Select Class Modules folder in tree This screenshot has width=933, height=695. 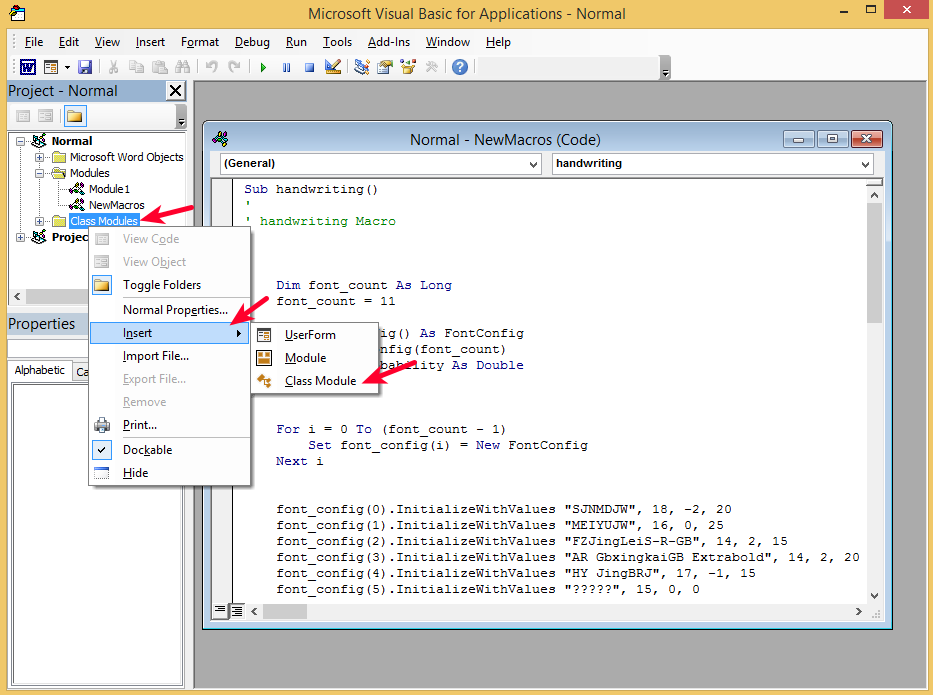click(104, 221)
